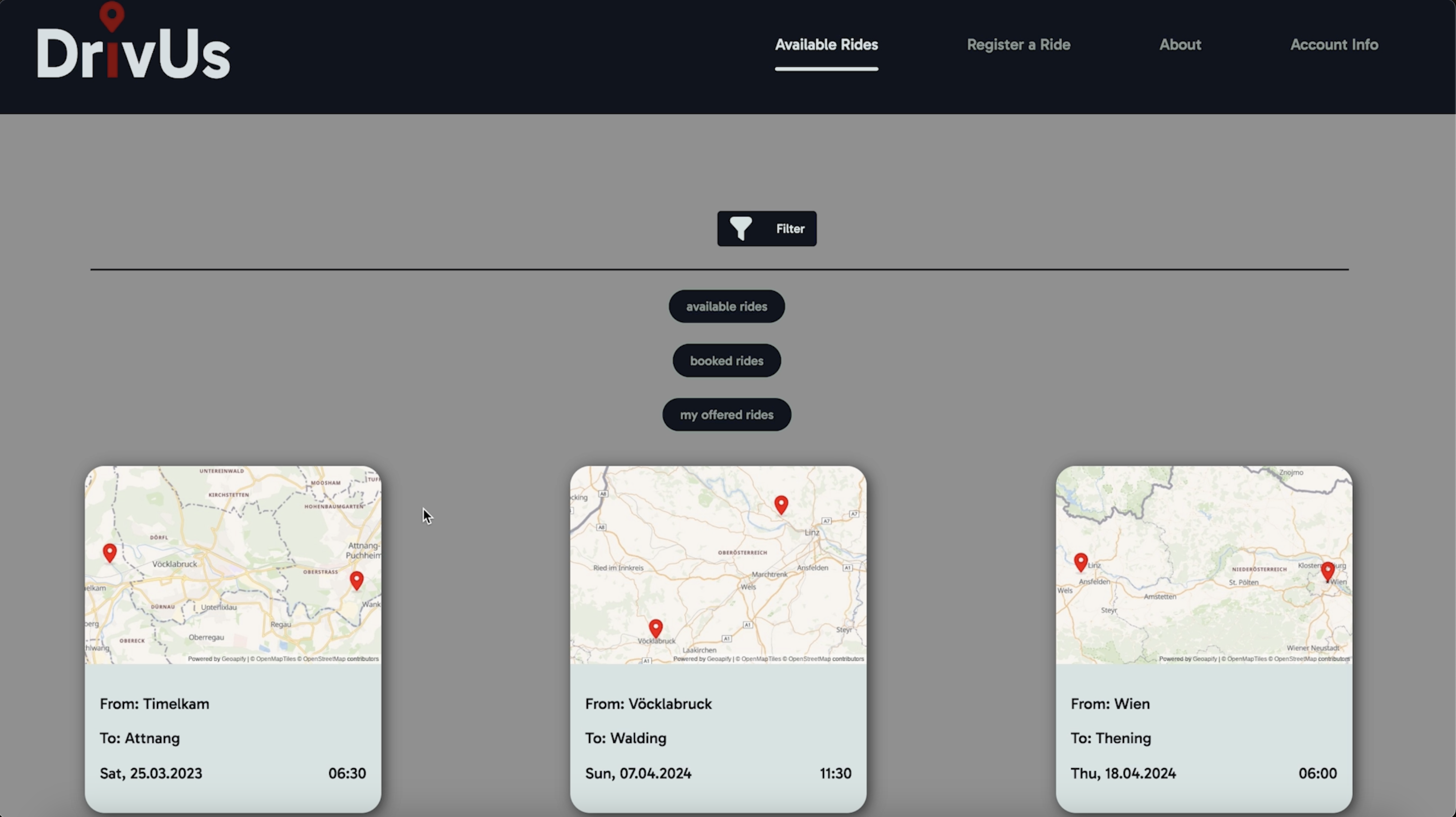The image size is (1456, 817).
Task: Open the Register a Ride page
Action: point(1018,45)
